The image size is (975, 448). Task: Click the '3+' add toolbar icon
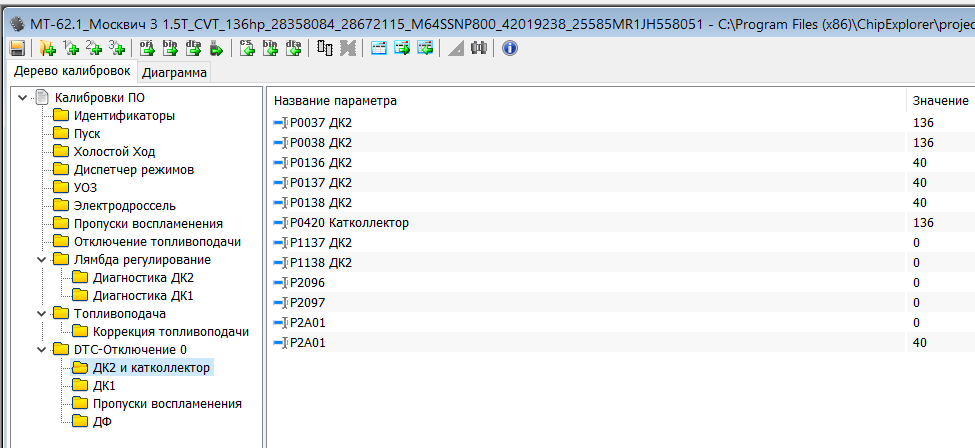(x=117, y=48)
